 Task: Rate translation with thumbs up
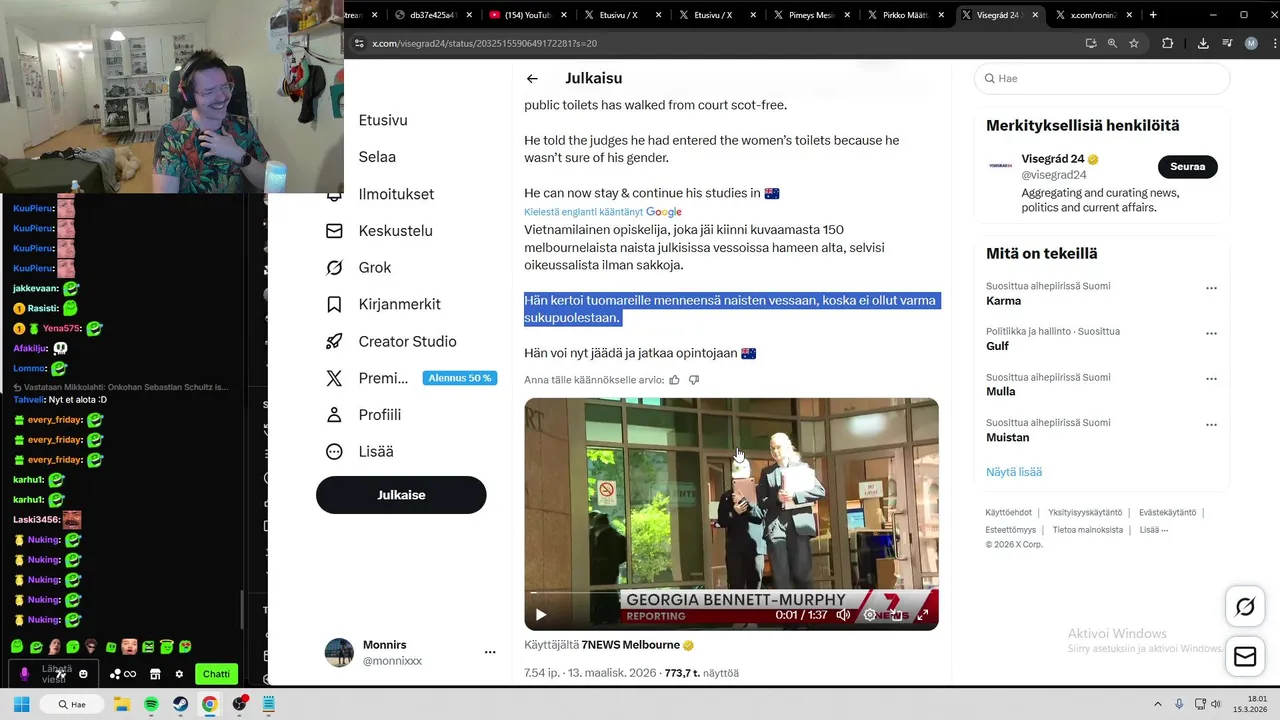tap(674, 380)
